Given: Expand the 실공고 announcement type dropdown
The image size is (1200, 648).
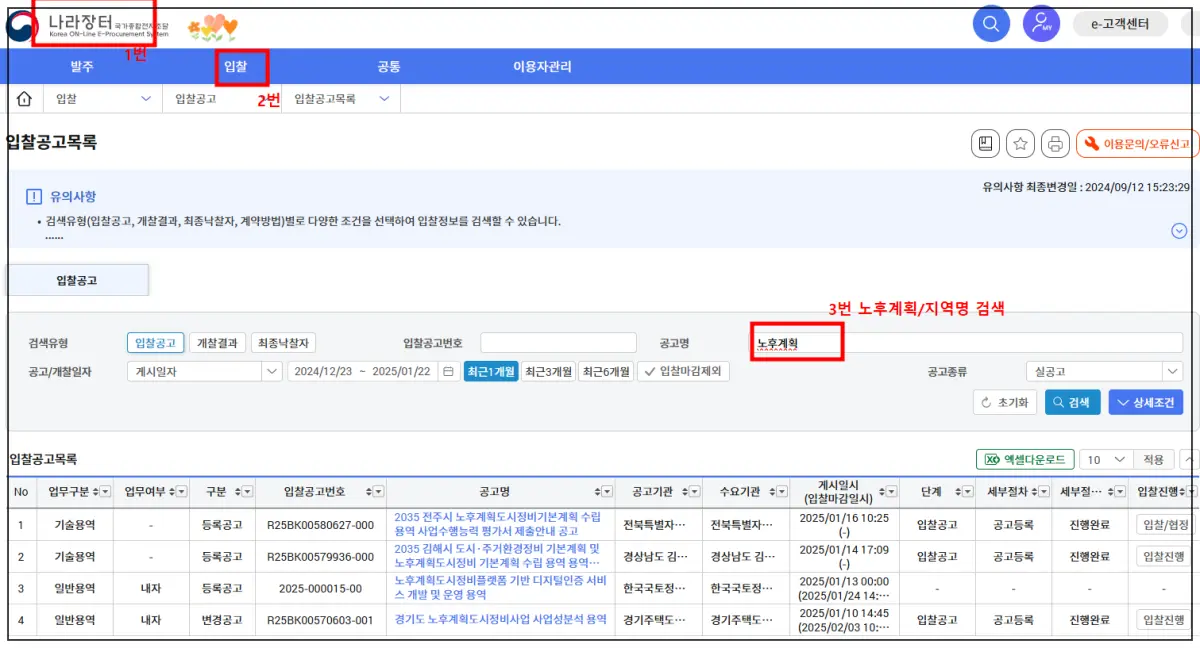Looking at the screenshot, I should (1104, 370).
